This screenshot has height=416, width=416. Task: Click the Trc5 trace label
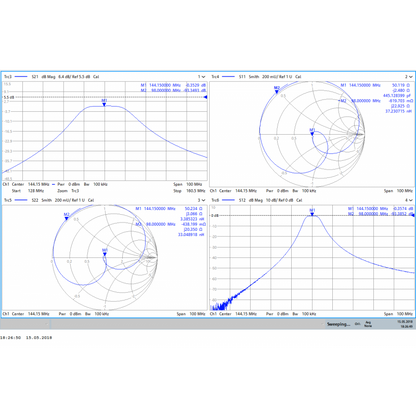coord(8,200)
